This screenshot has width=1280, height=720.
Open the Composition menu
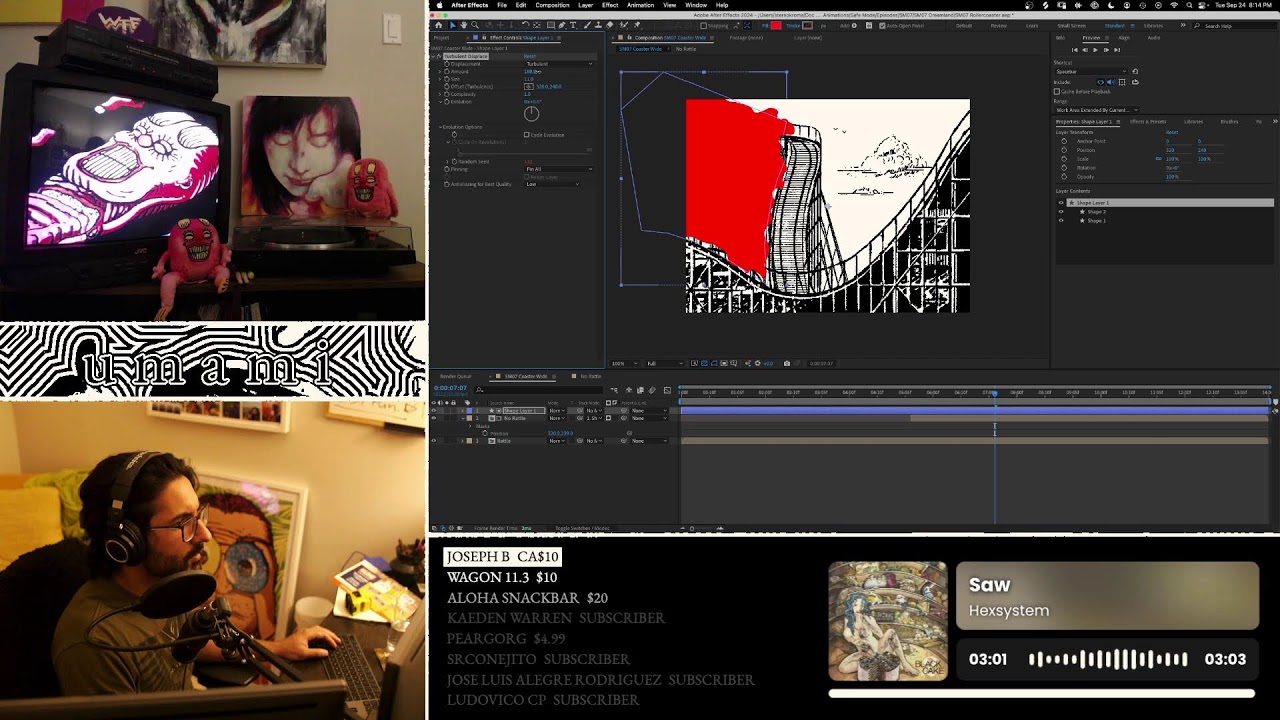(552, 5)
